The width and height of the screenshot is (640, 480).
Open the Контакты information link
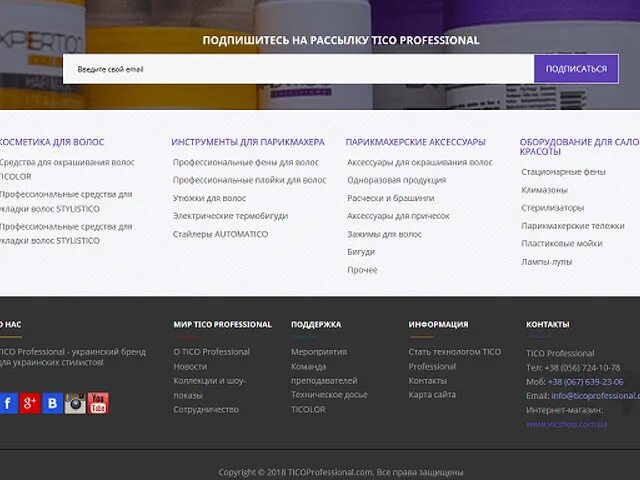[428, 380]
